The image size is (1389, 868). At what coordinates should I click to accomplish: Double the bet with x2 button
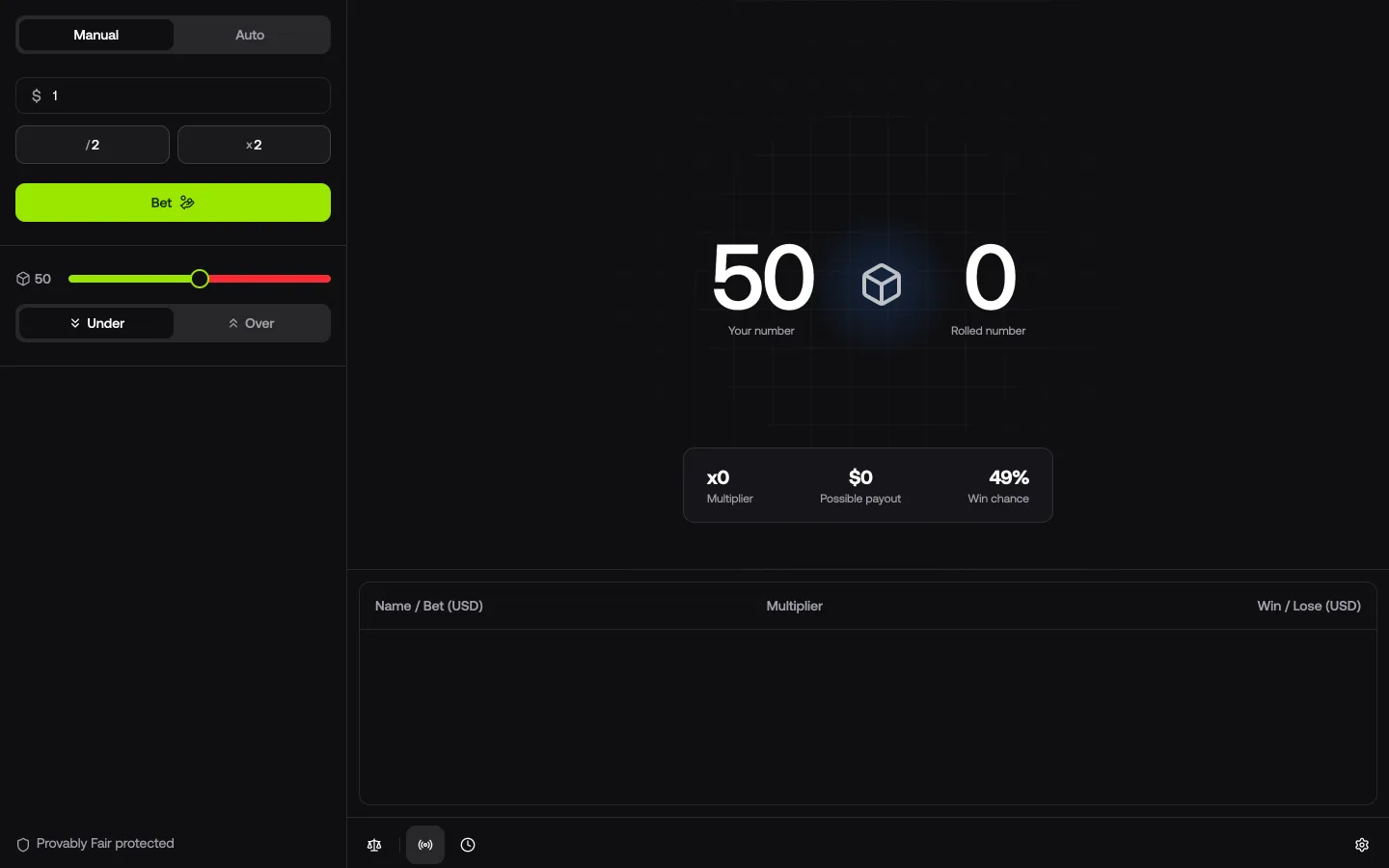click(255, 145)
